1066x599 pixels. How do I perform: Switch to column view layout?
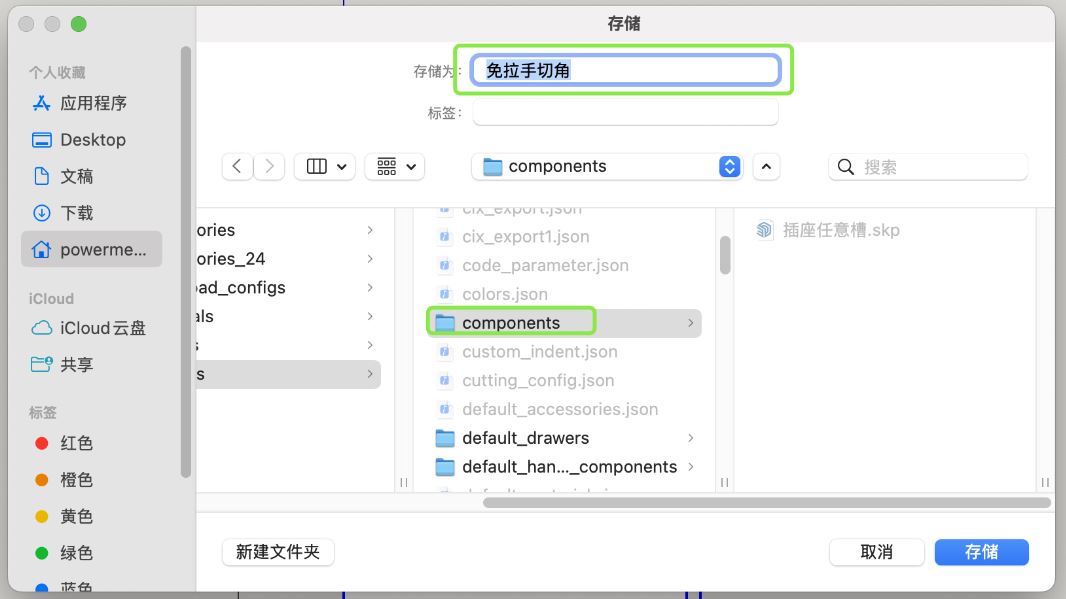click(316, 166)
